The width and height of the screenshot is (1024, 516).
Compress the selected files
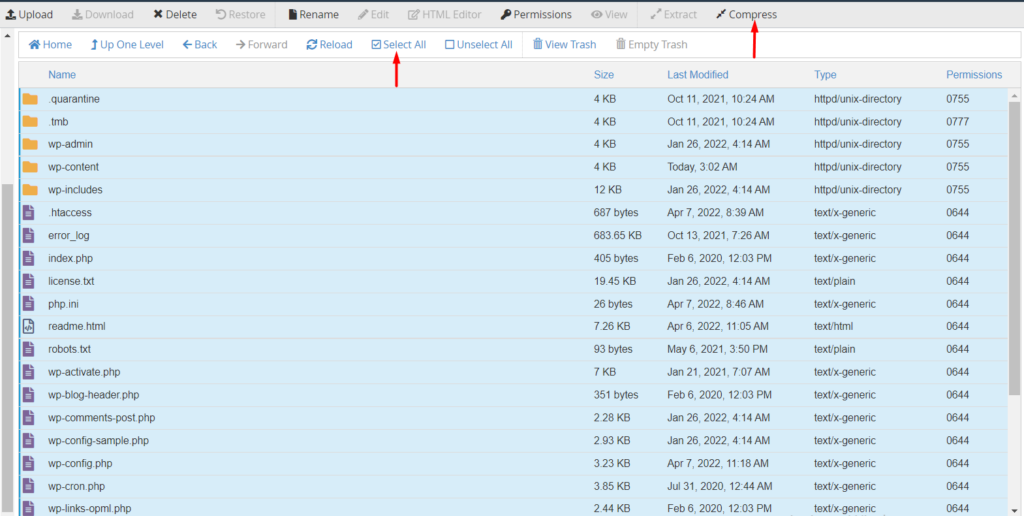coord(746,14)
